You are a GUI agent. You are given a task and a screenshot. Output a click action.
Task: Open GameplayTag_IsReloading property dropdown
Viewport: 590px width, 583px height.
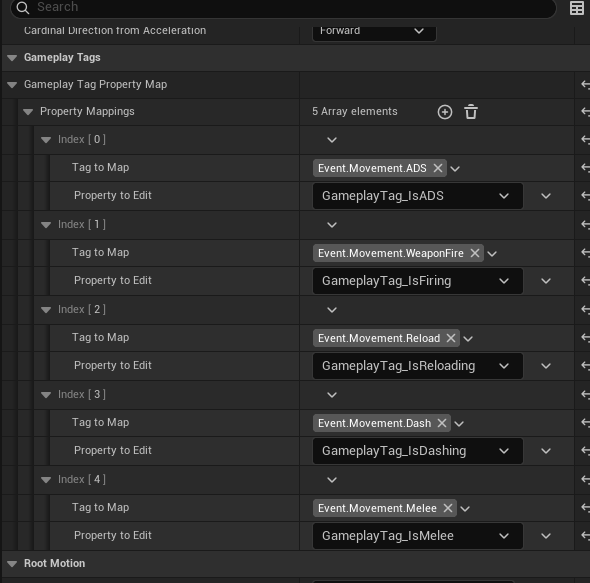[418, 366]
